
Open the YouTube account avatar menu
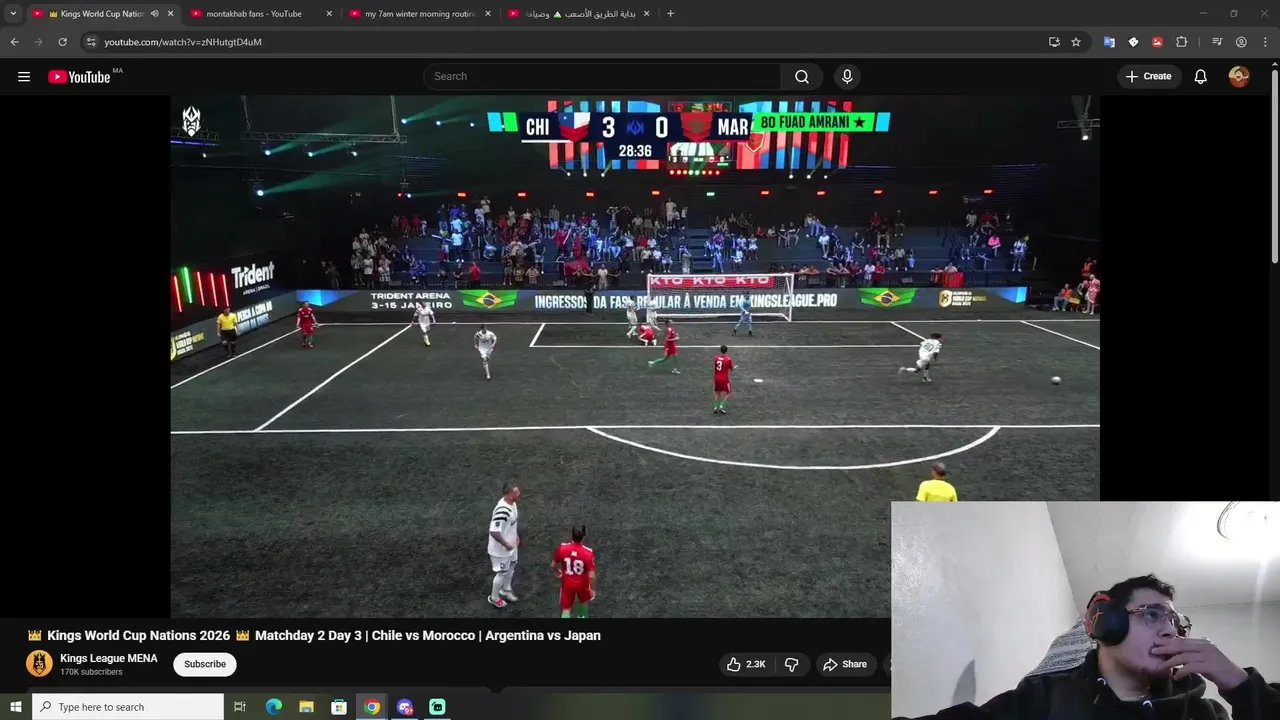coord(1239,76)
